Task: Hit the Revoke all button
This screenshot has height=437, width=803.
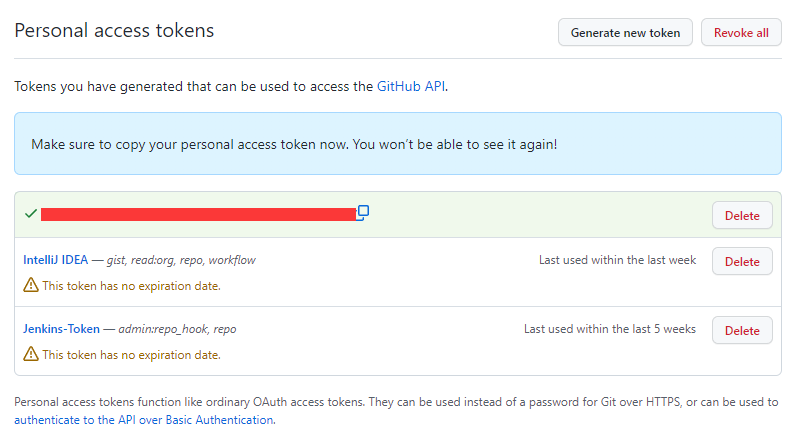Action: (x=741, y=33)
